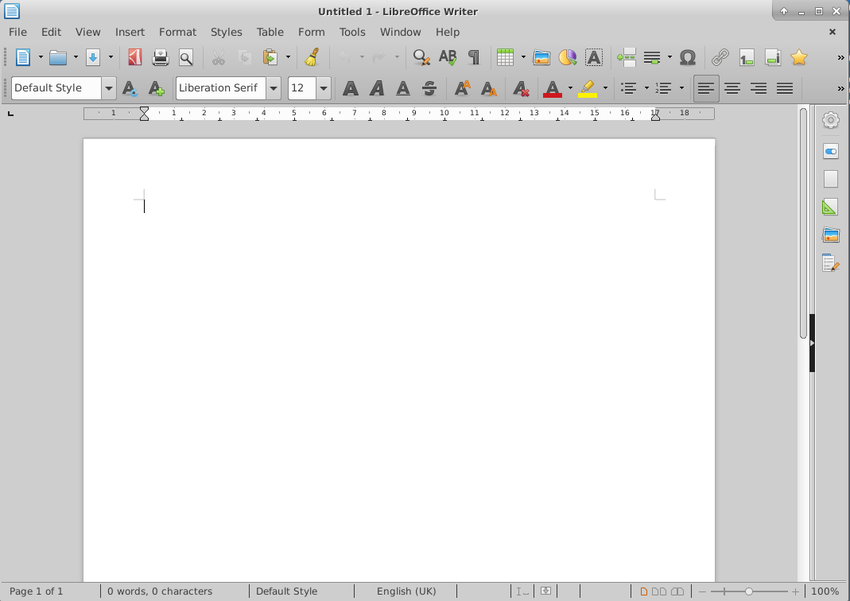Toggle strikethrough formatting
Viewport: 850px width, 601px height.
429,88
